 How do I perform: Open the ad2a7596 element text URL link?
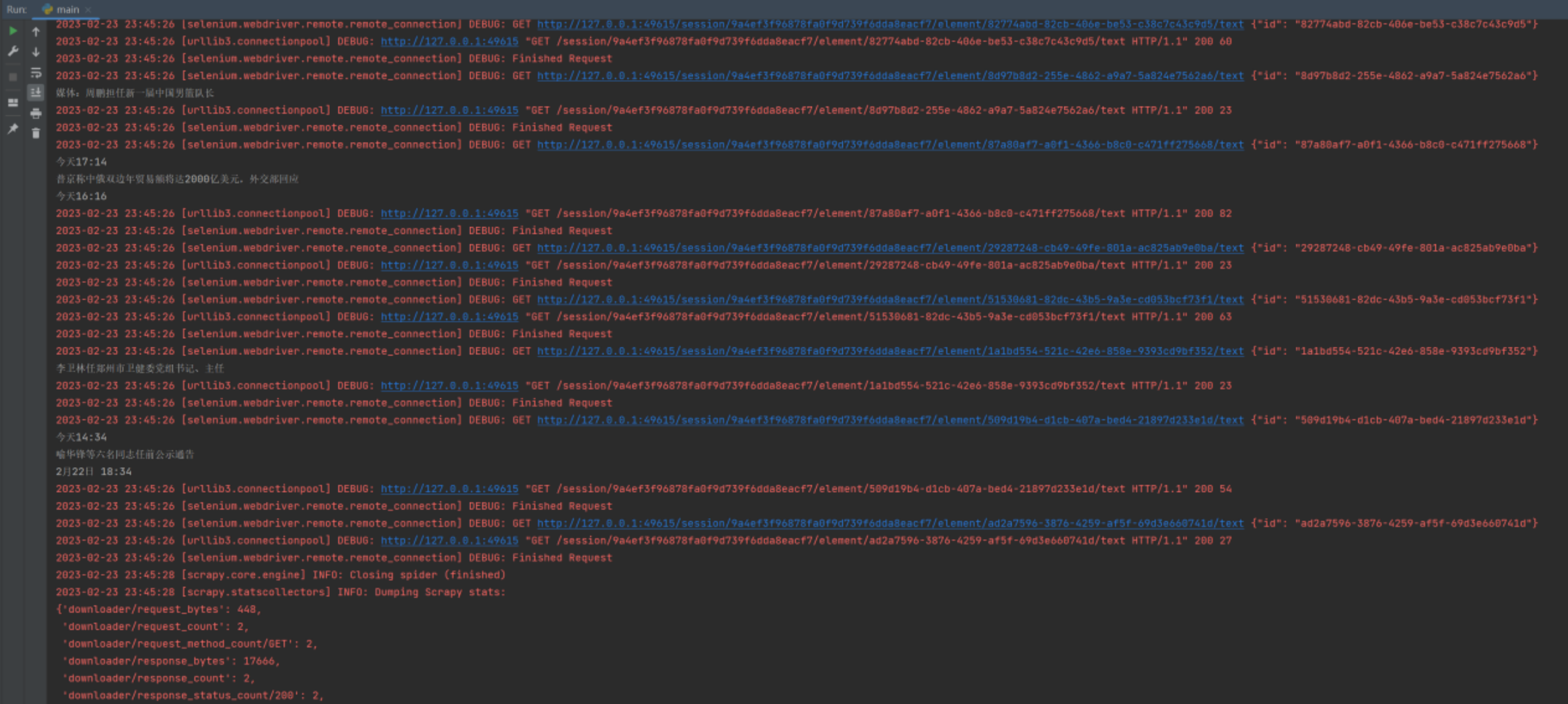coord(889,523)
